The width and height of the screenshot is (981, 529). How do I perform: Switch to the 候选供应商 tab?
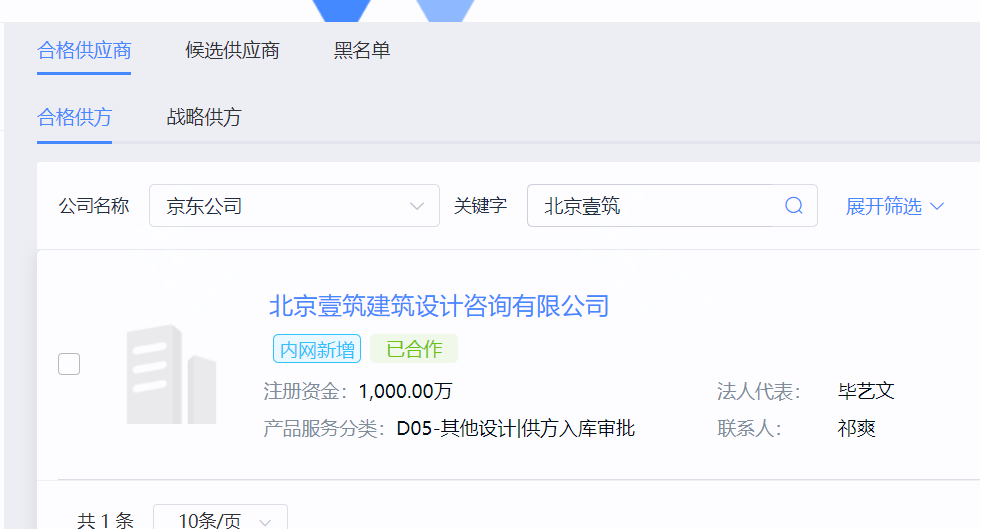click(x=232, y=50)
